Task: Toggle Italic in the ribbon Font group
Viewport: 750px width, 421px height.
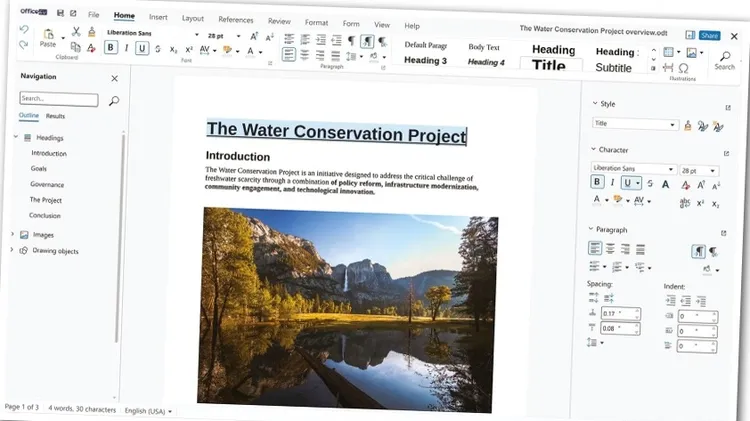Action: coord(126,48)
